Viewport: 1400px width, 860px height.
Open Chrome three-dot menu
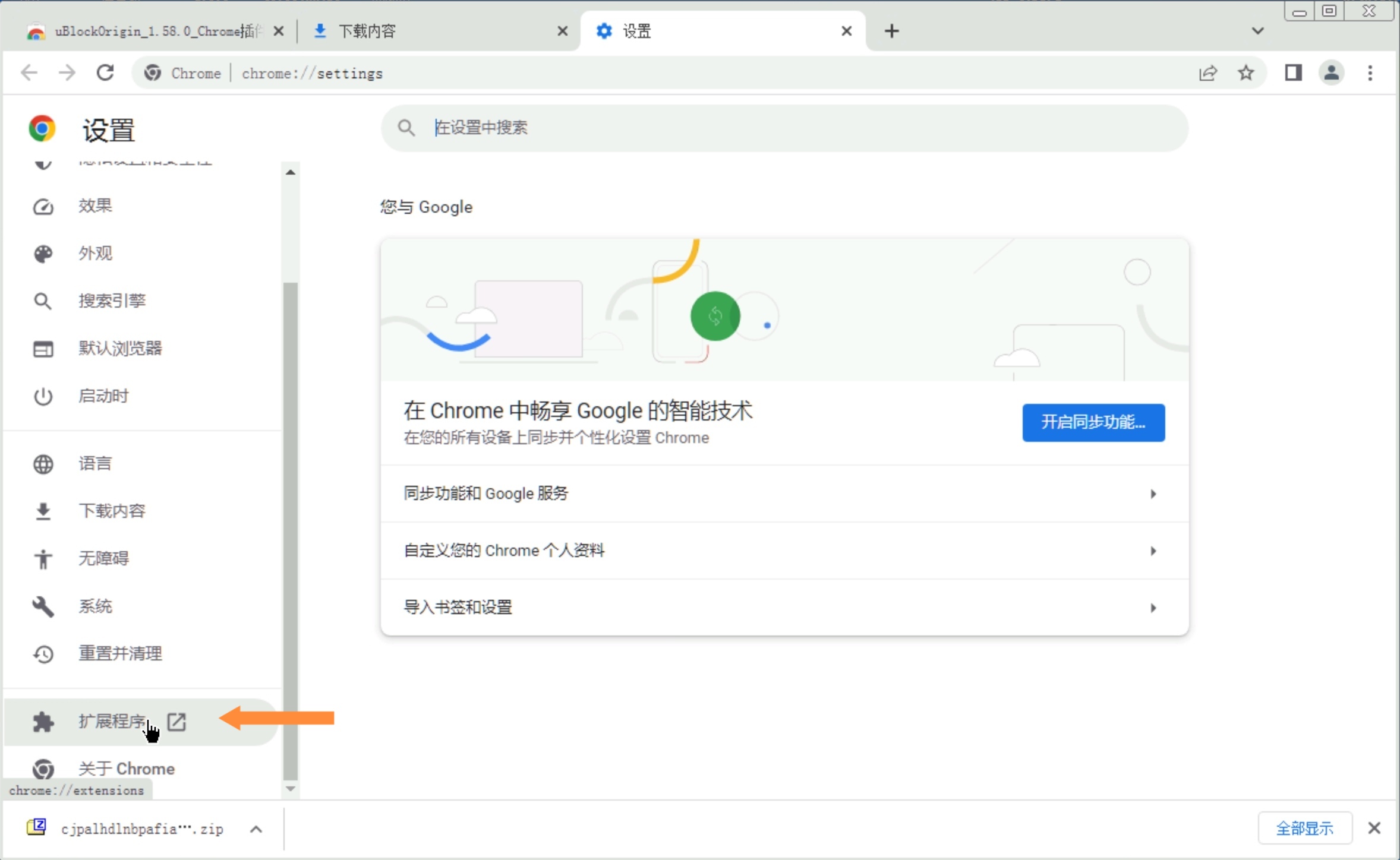1370,73
